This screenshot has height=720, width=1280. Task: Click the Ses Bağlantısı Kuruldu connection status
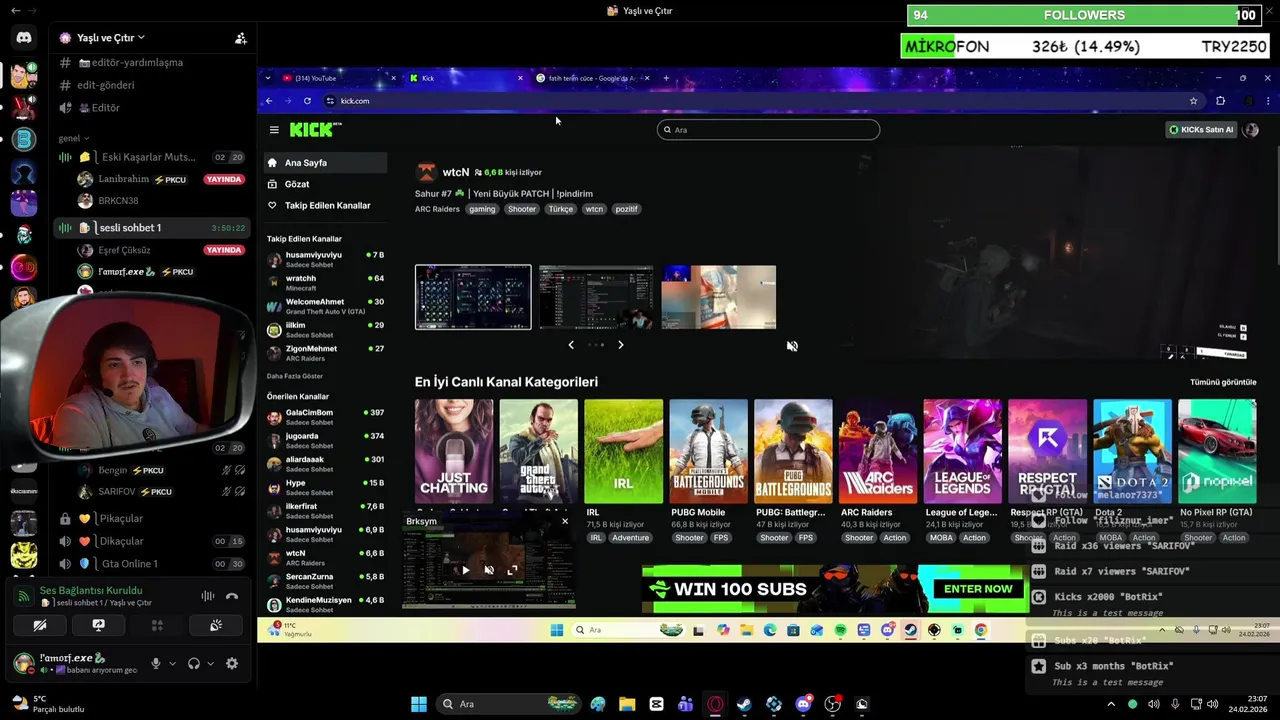tap(90, 591)
